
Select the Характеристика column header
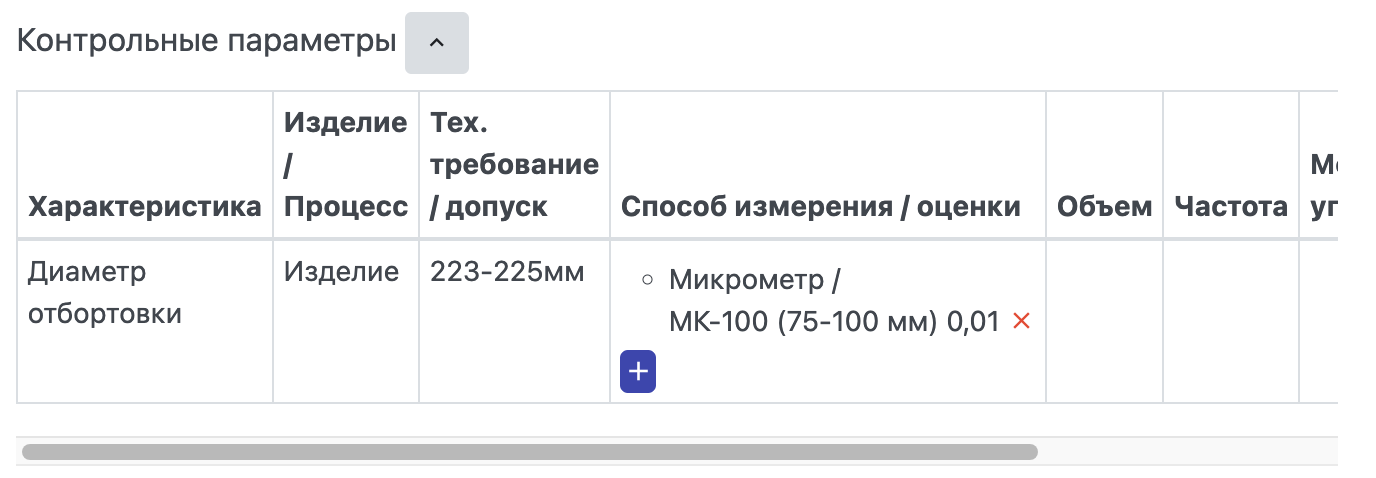coord(145,207)
